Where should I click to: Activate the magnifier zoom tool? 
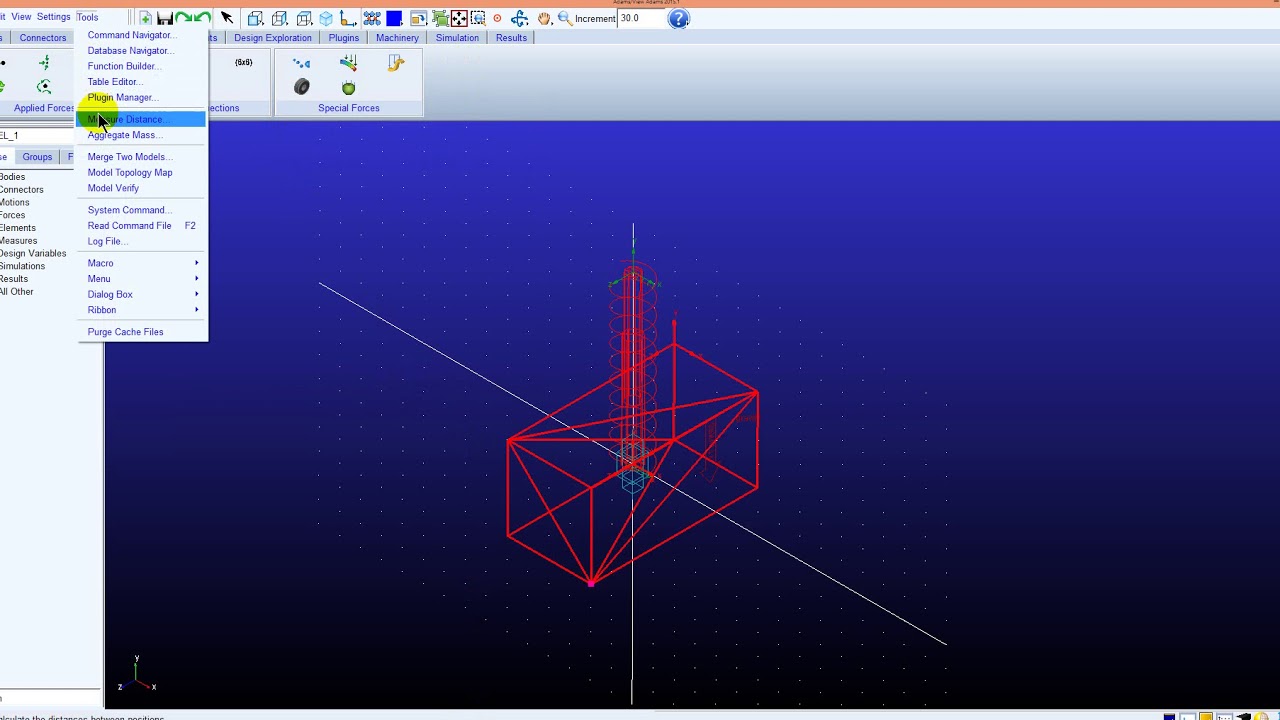[x=565, y=18]
